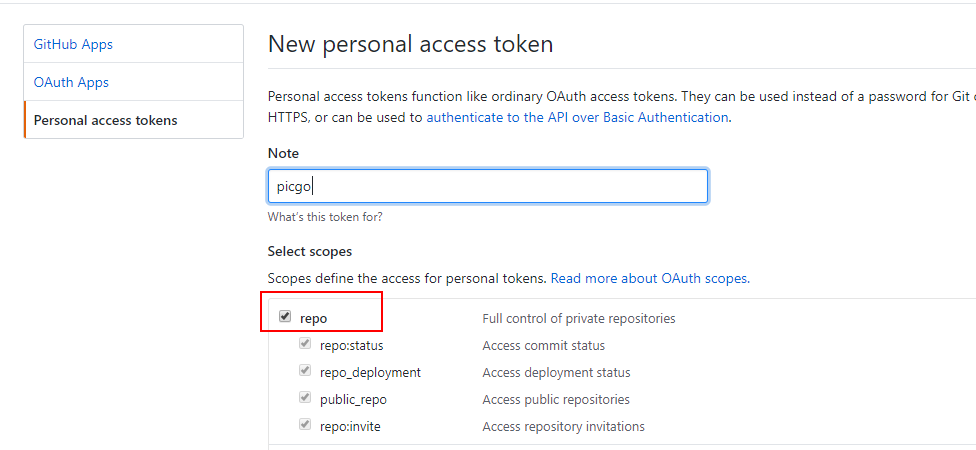Toggle the repo scope checkbox
Viewport: 976px width, 450px height.
[x=285, y=317]
